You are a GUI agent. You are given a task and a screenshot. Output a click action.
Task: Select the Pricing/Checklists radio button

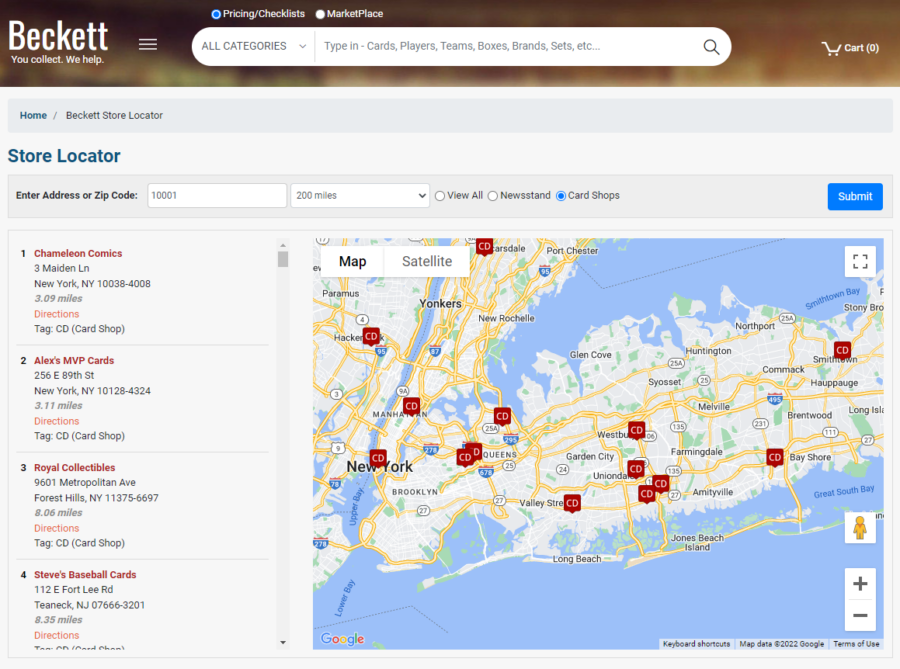coord(216,14)
